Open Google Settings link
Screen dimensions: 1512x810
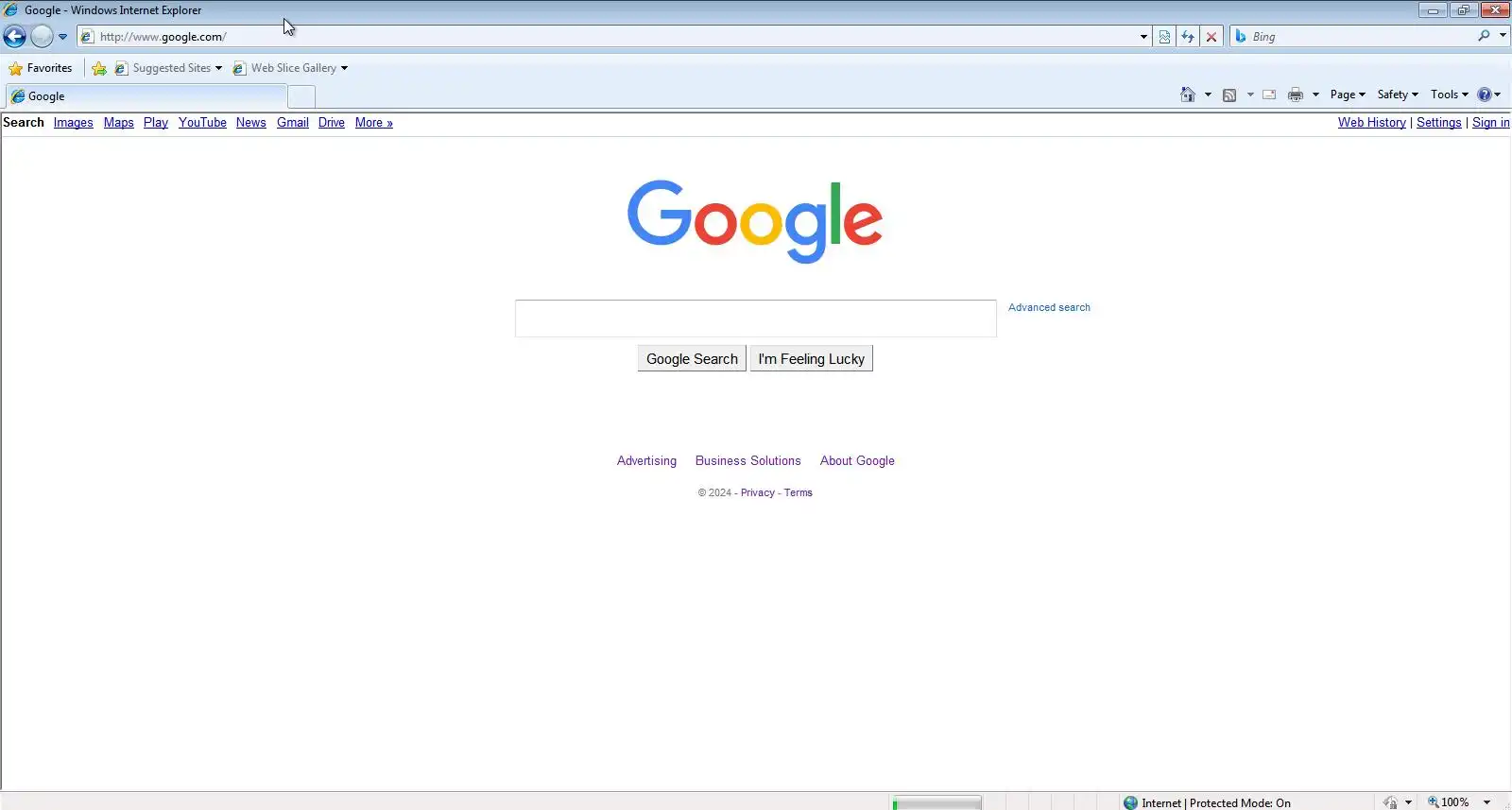point(1438,123)
